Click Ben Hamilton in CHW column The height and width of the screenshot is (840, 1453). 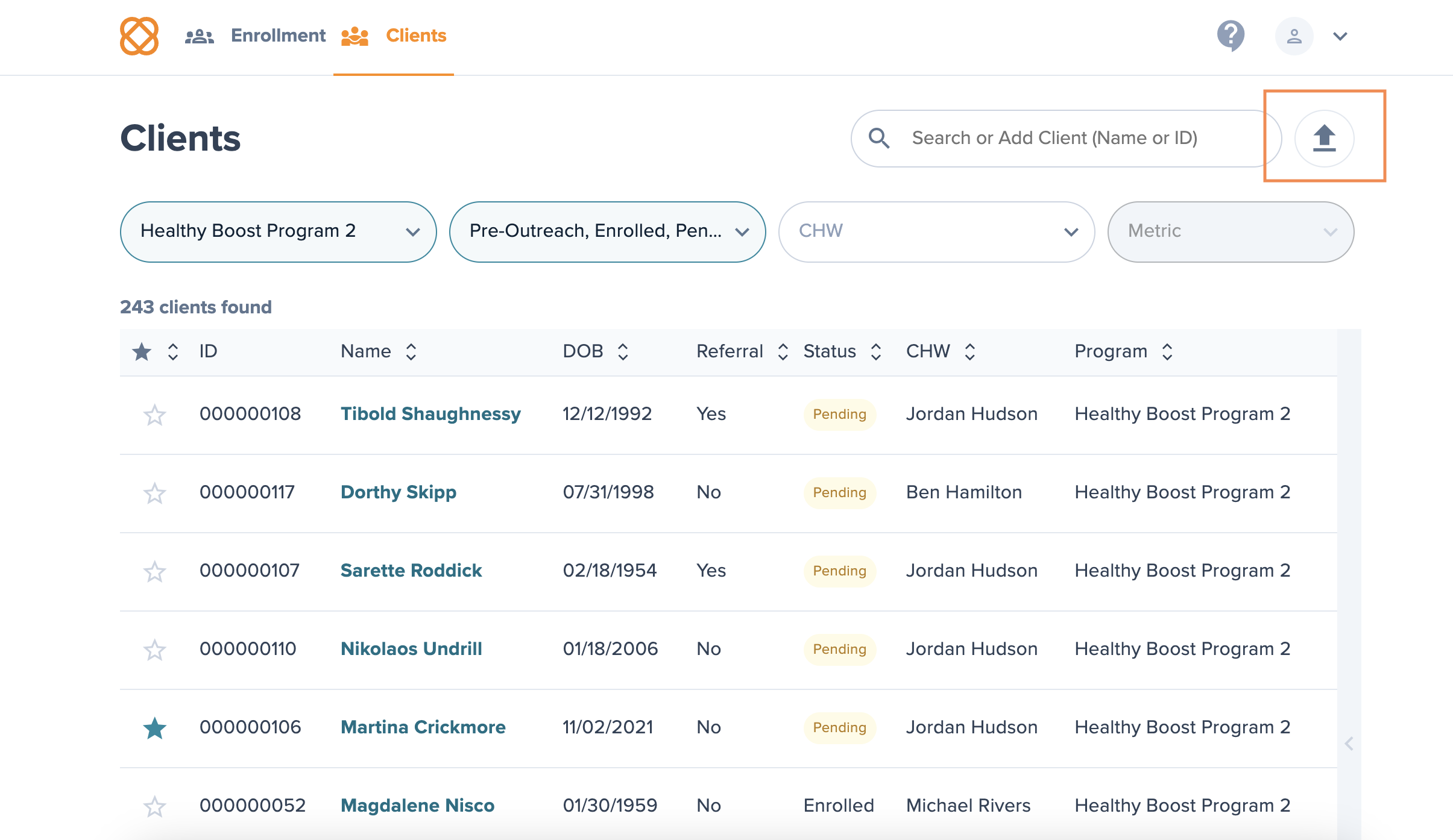(964, 492)
